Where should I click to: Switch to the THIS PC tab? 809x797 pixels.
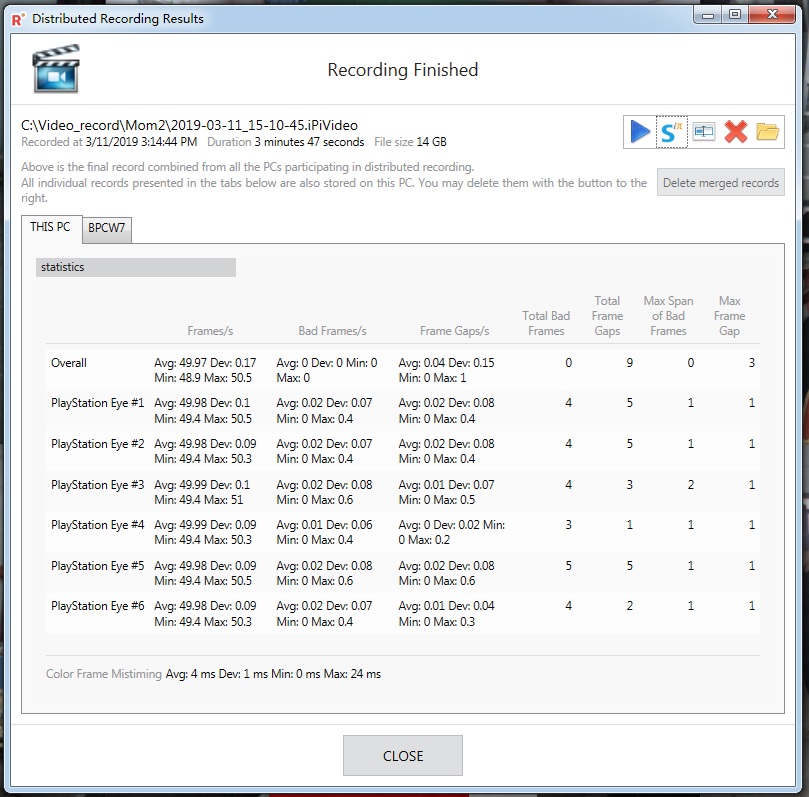tap(50, 227)
